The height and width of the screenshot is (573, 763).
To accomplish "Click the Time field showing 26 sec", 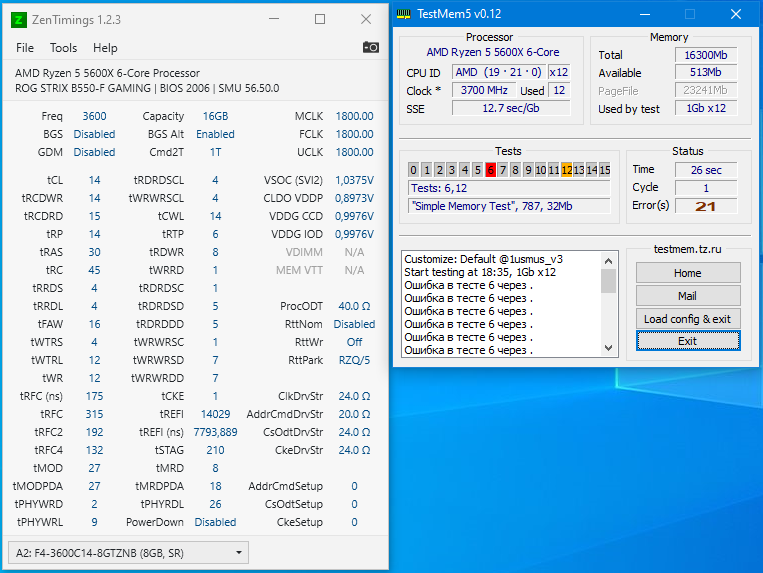I will tap(706, 170).
